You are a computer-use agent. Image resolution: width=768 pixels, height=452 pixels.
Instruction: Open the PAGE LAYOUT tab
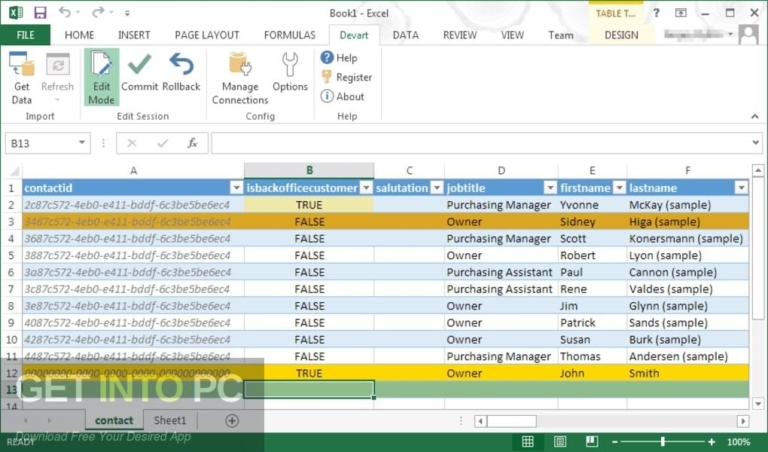(207, 35)
